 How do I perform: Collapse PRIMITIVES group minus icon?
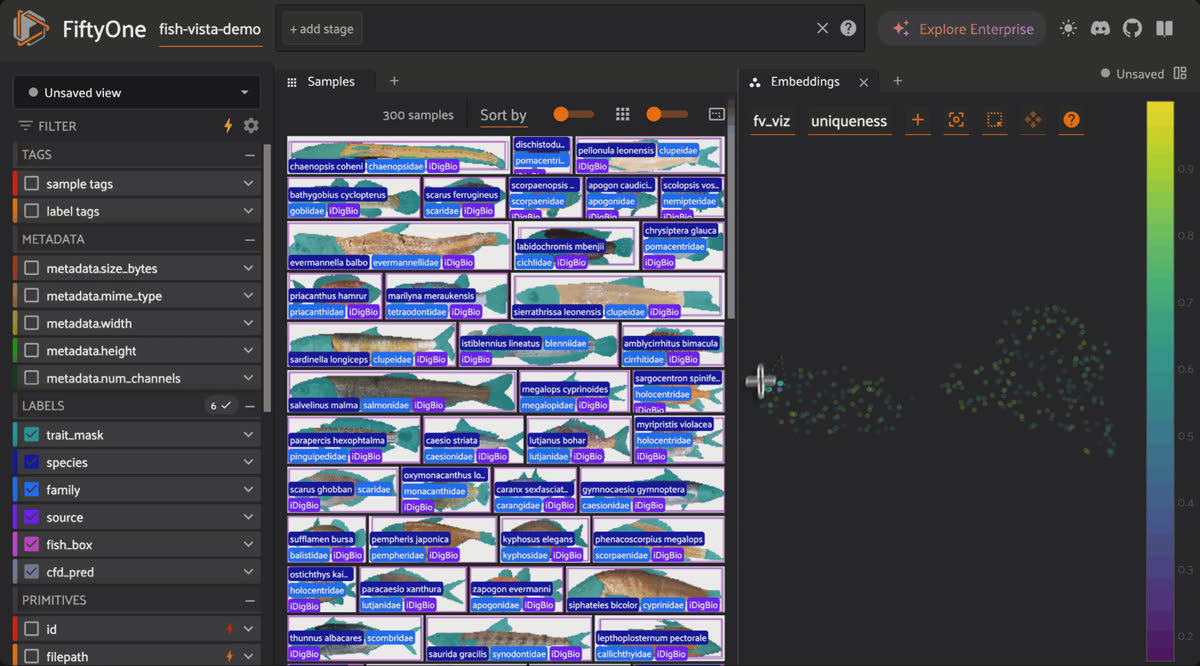(x=250, y=600)
